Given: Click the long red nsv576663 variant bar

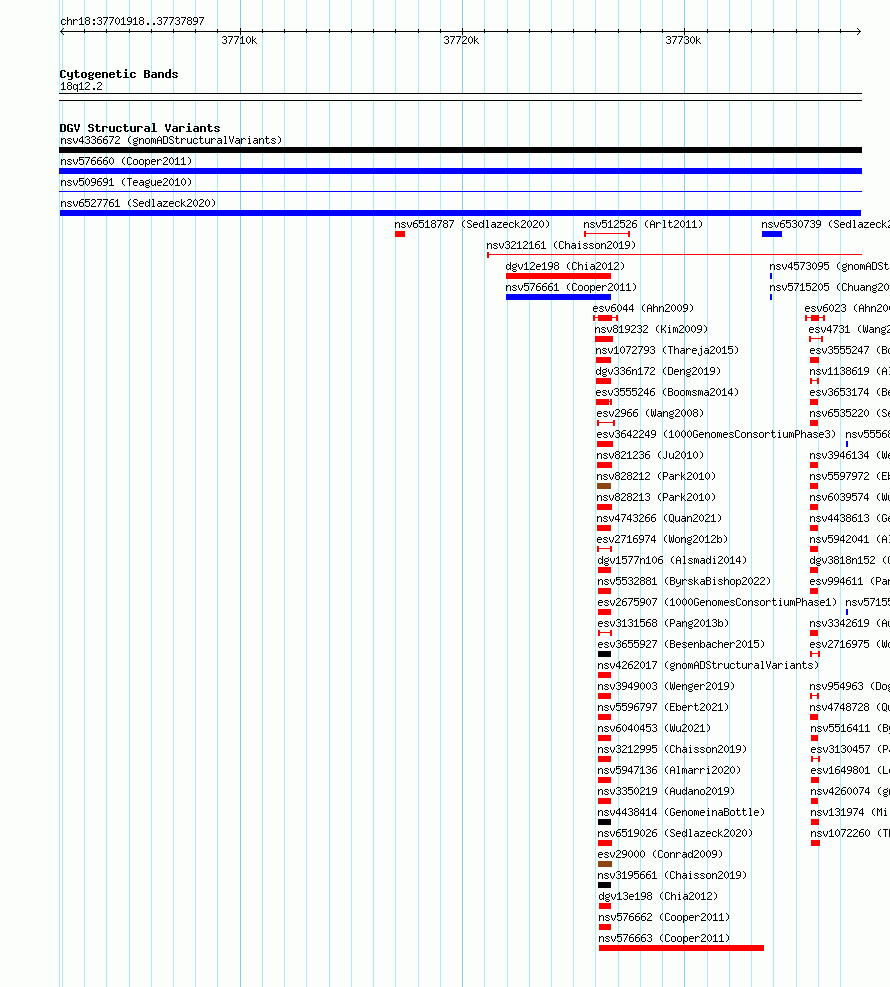Looking at the screenshot, I should pyautogui.click(x=681, y=948).
